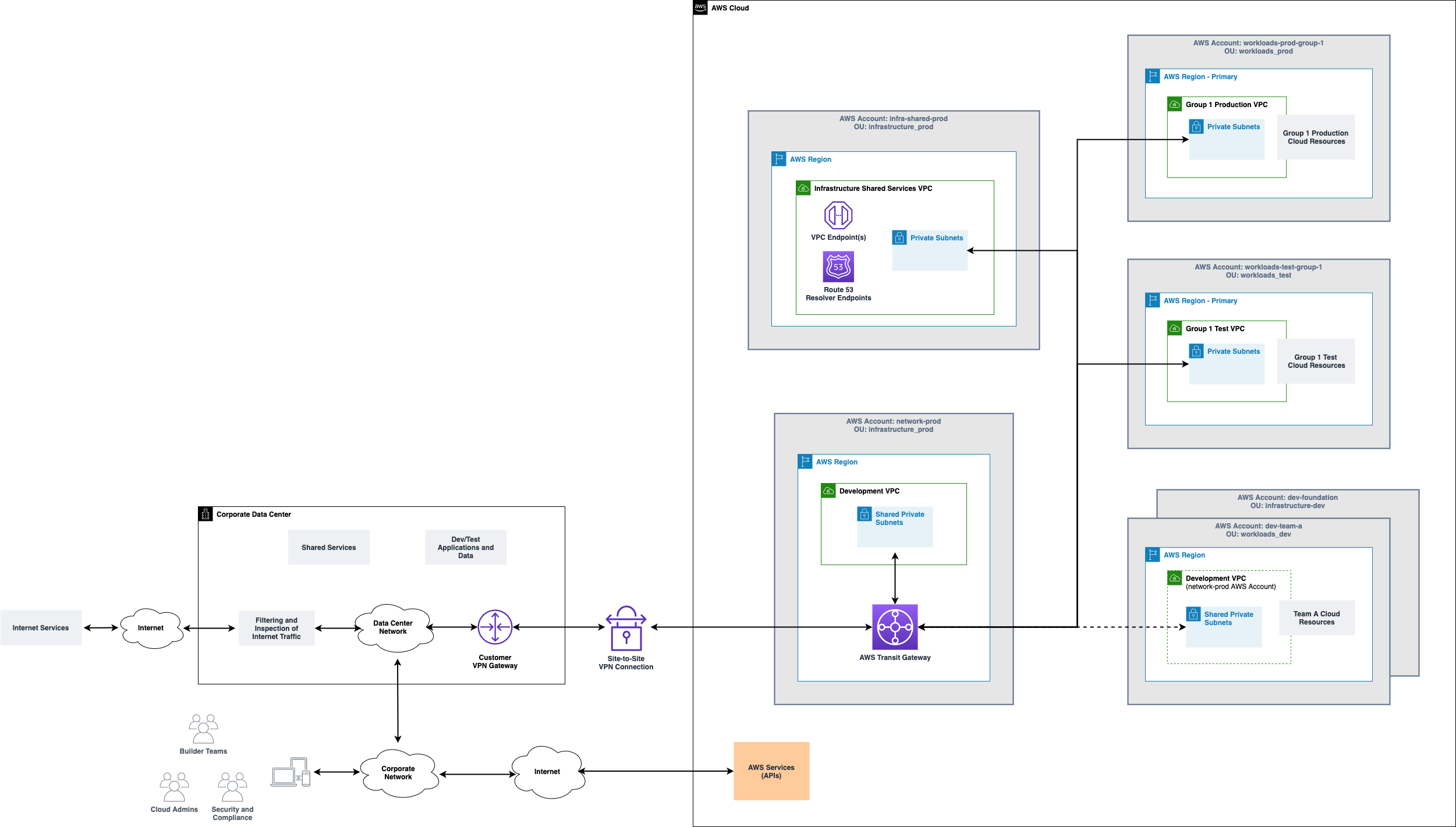Screen dimensions: 1456x827
Task: Click the Group 1 Test Private Subnets lock icon
Action: (1196, 351)
